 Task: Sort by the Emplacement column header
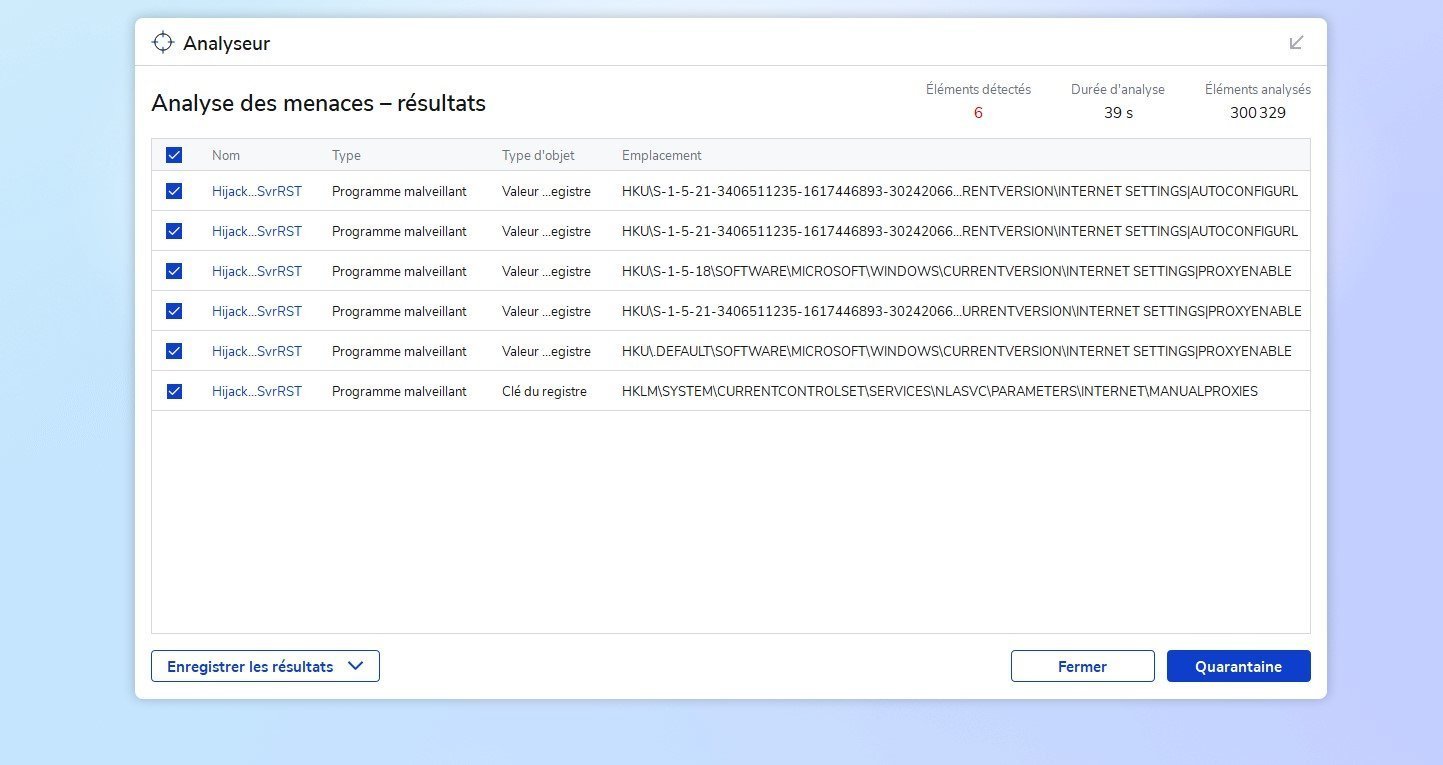coord(661,155)
